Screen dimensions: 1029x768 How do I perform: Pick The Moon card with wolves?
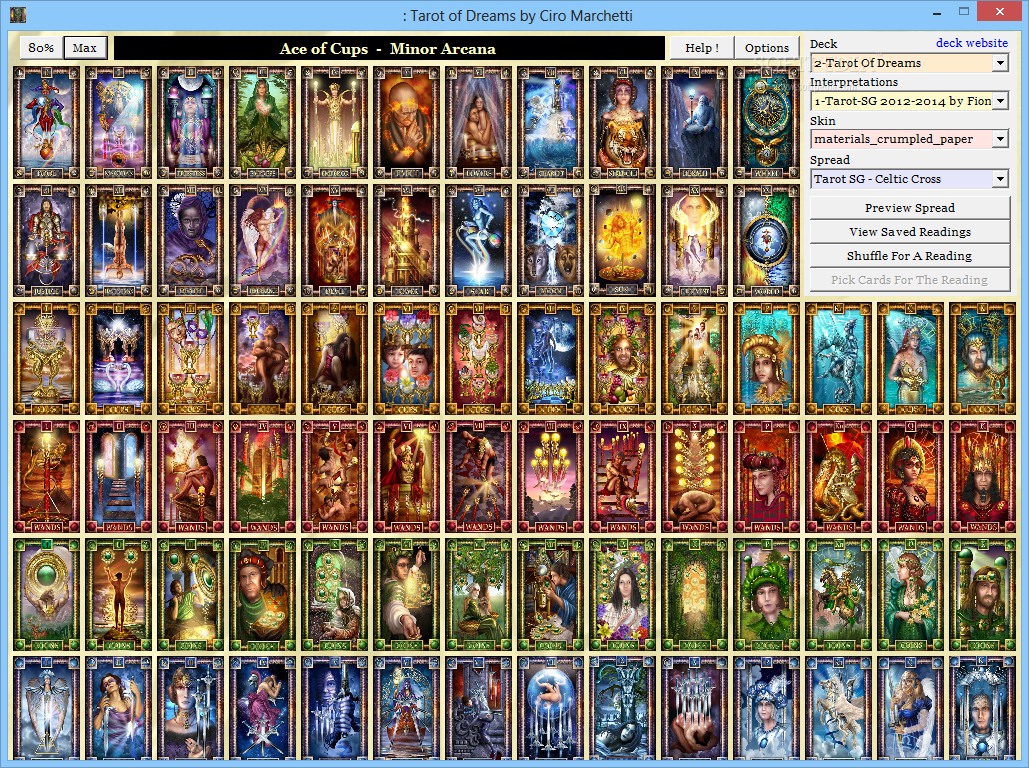click(551, 240)
